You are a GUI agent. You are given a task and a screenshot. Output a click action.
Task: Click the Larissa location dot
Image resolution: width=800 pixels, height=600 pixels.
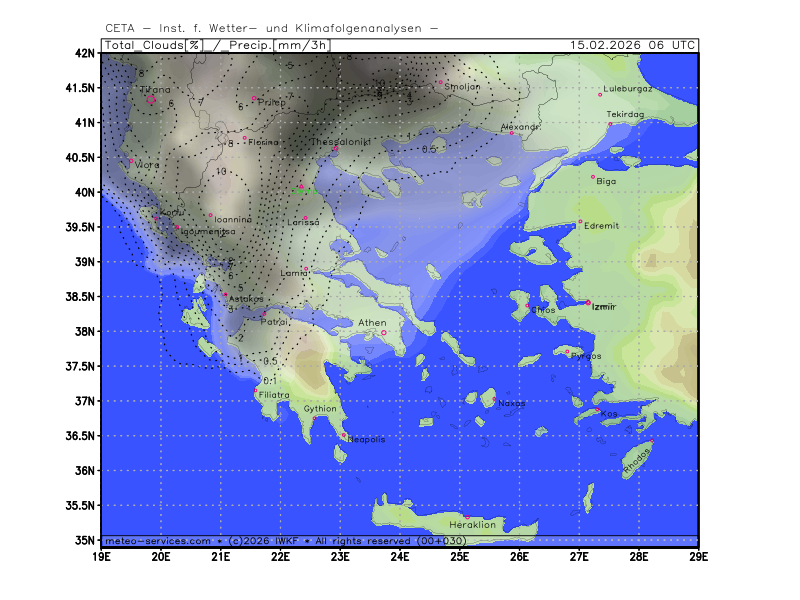click(306, 217)
